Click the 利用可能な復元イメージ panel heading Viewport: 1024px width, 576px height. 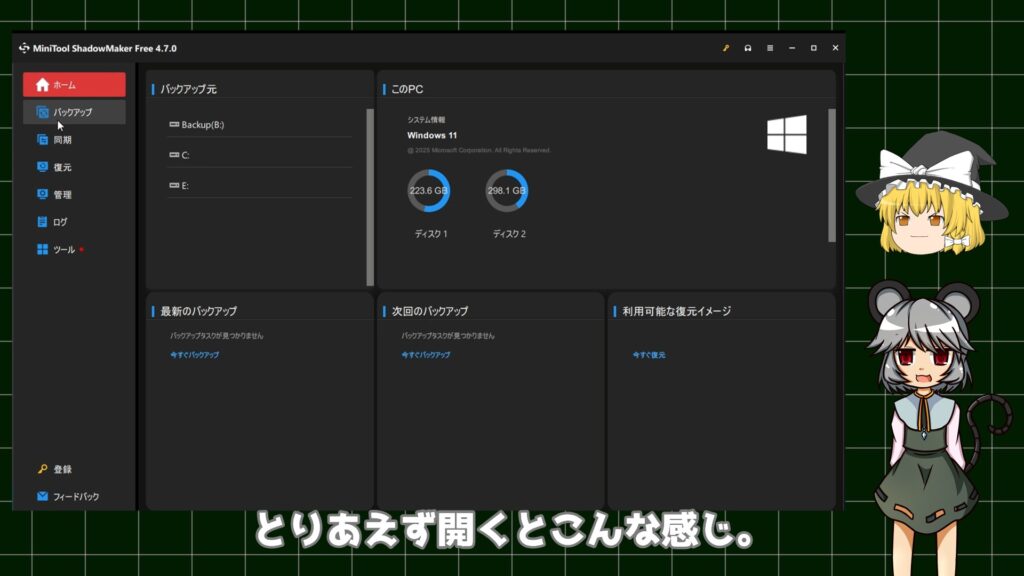click(x=677, y=311)
